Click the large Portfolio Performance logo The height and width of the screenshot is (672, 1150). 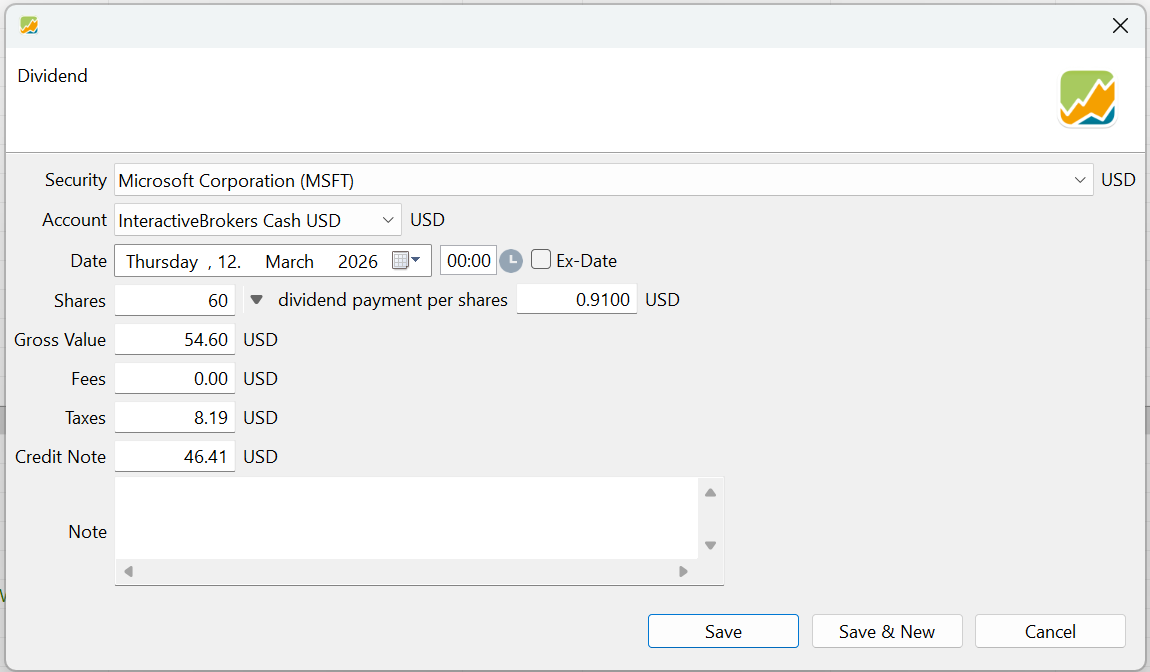[x=1087, y=98]
